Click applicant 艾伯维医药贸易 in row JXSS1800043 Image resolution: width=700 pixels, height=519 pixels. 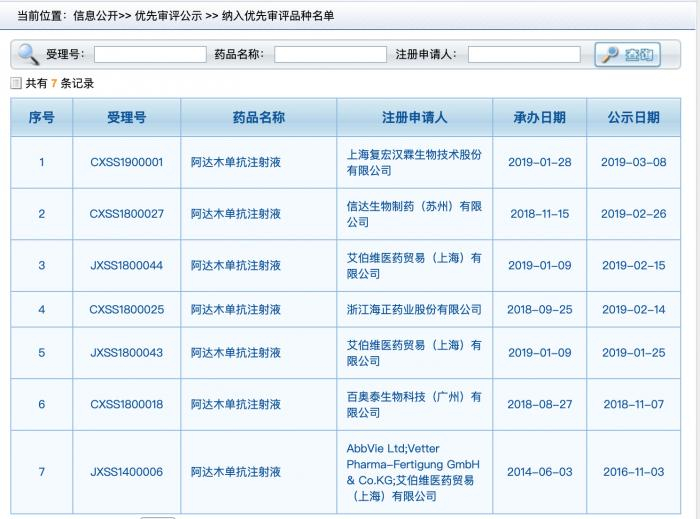414,353
